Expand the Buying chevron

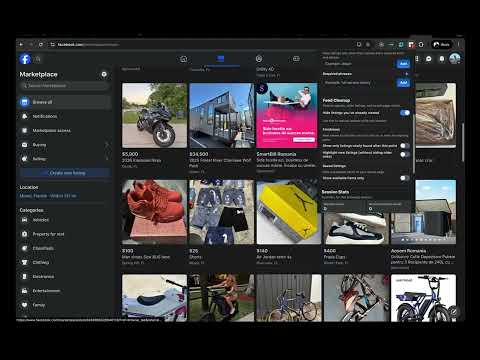[x=107, y=145]
